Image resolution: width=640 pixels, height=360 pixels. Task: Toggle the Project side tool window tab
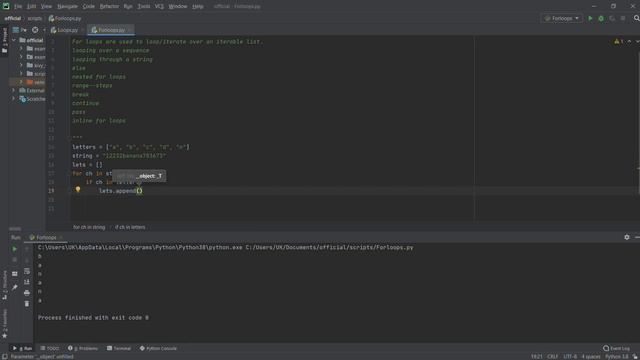click(x=4, y=40)
